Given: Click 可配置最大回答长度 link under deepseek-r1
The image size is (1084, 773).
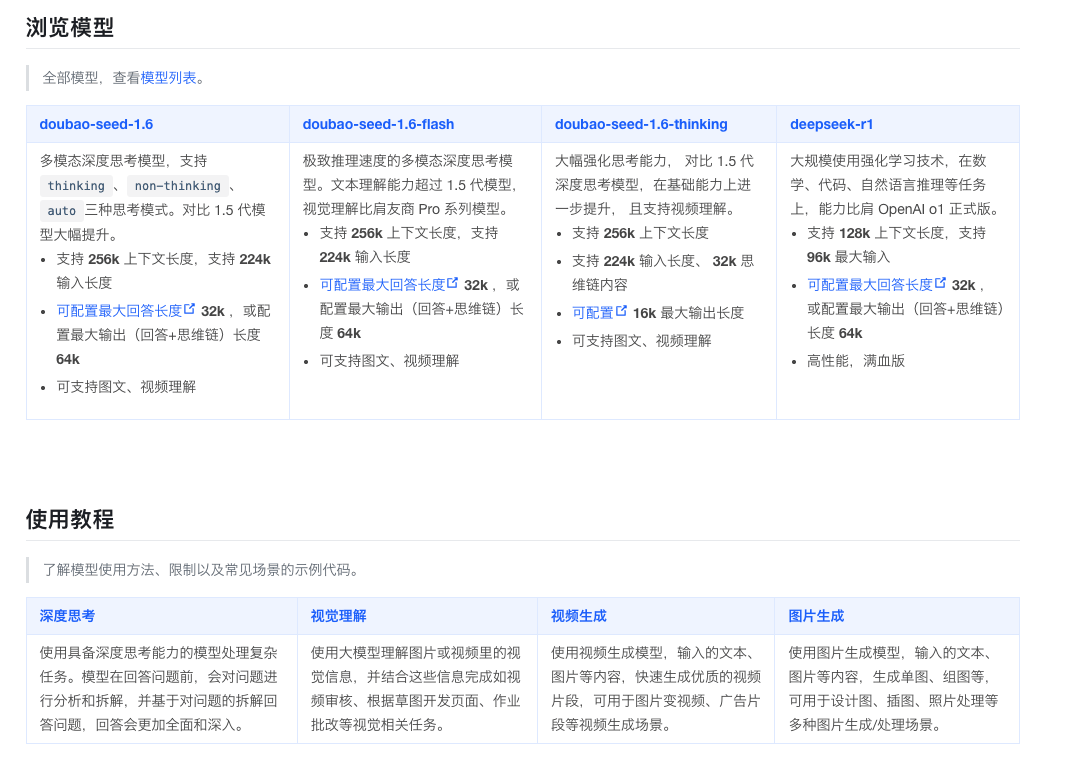Looking at the screenshot, I should (870, 285).
